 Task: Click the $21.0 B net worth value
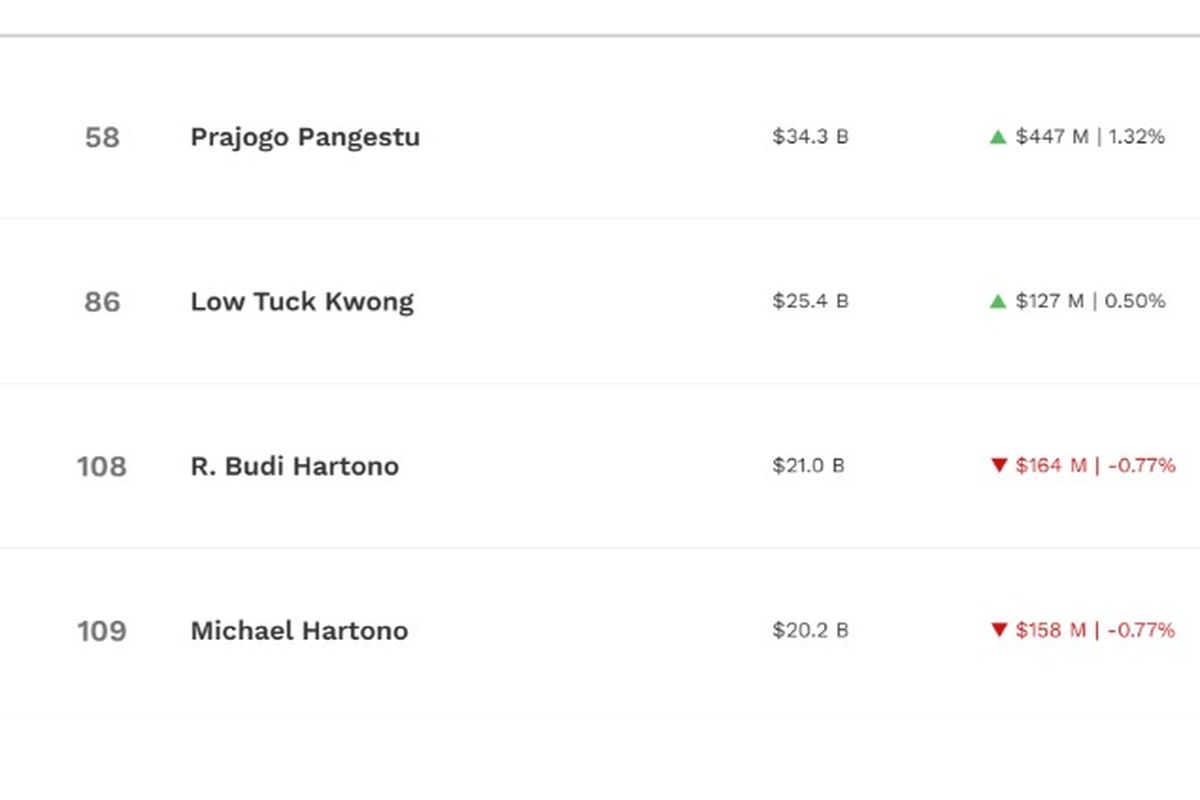tap(808, 465)
